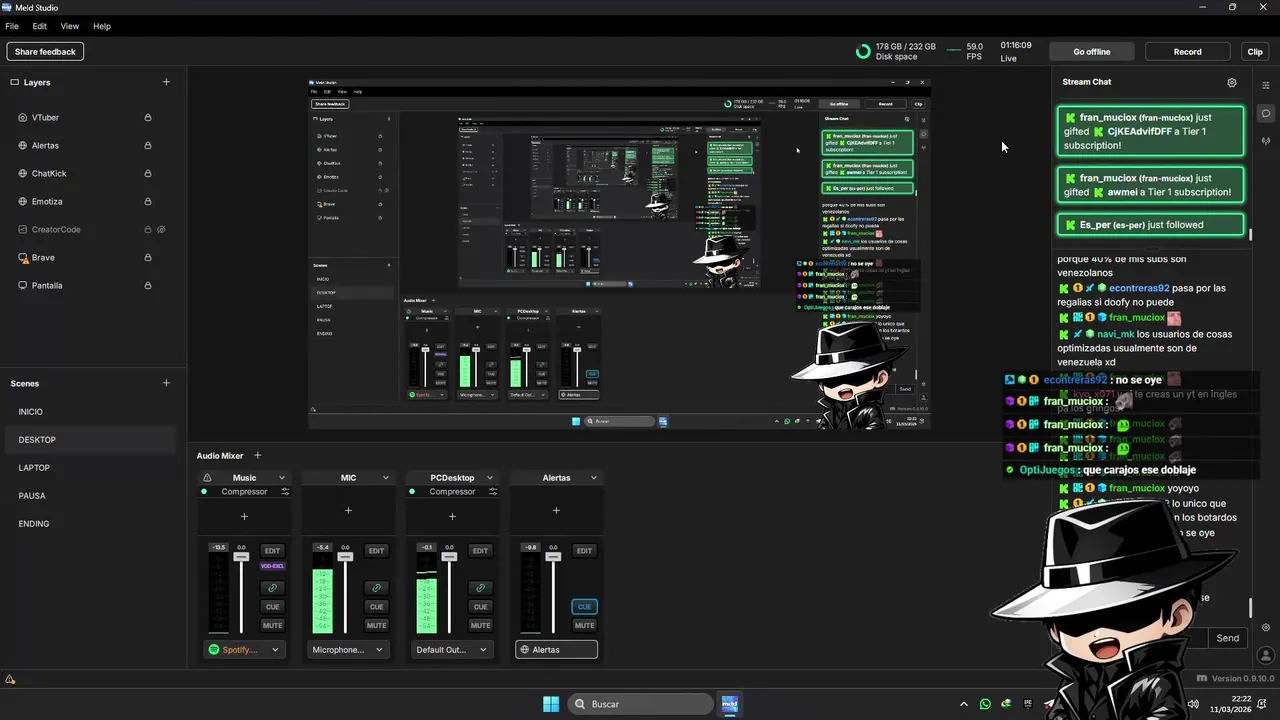Add an effect to the Music track

point(244,517)
